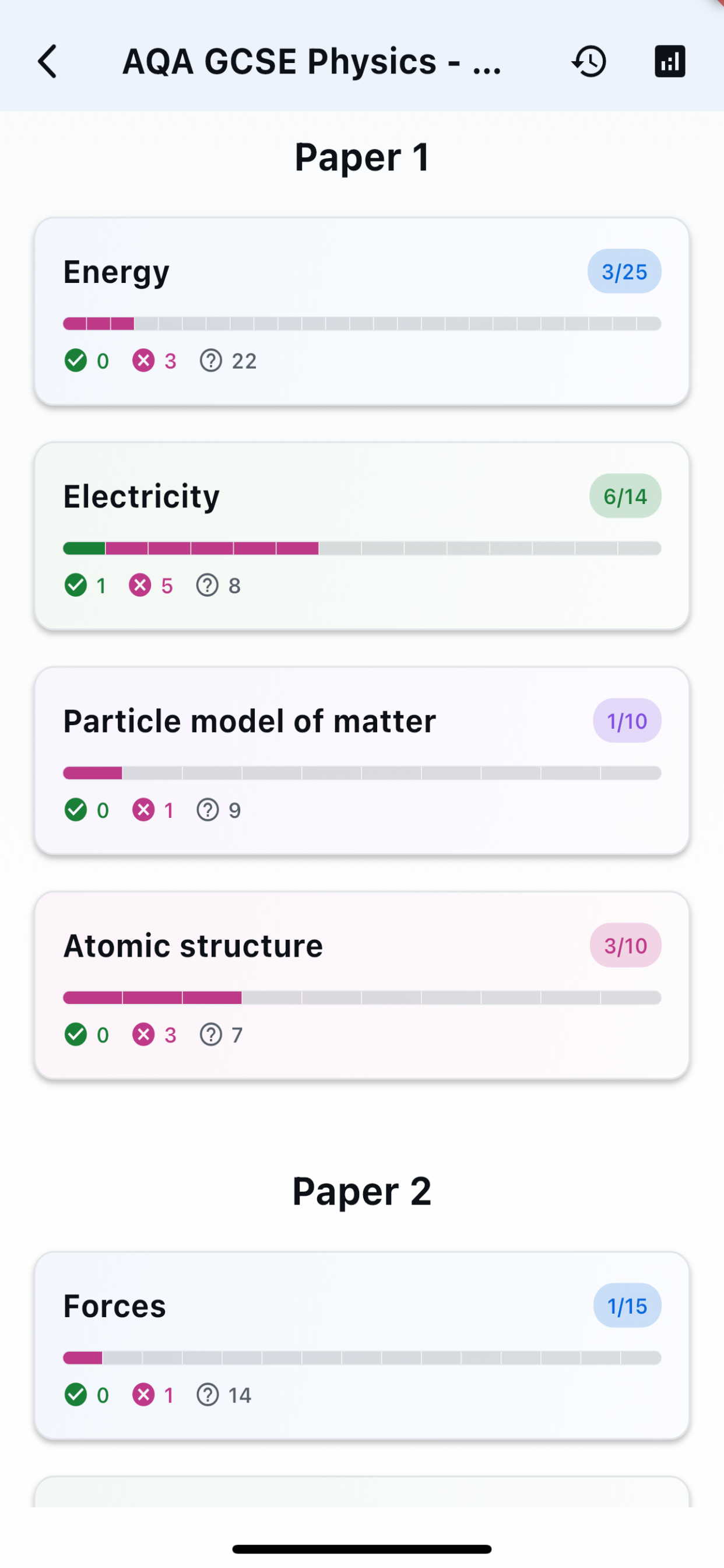This screenshot has height=1568, width=724.
Task: Tap the green checkmark icon on Forces
Action: click(76, 1395)
